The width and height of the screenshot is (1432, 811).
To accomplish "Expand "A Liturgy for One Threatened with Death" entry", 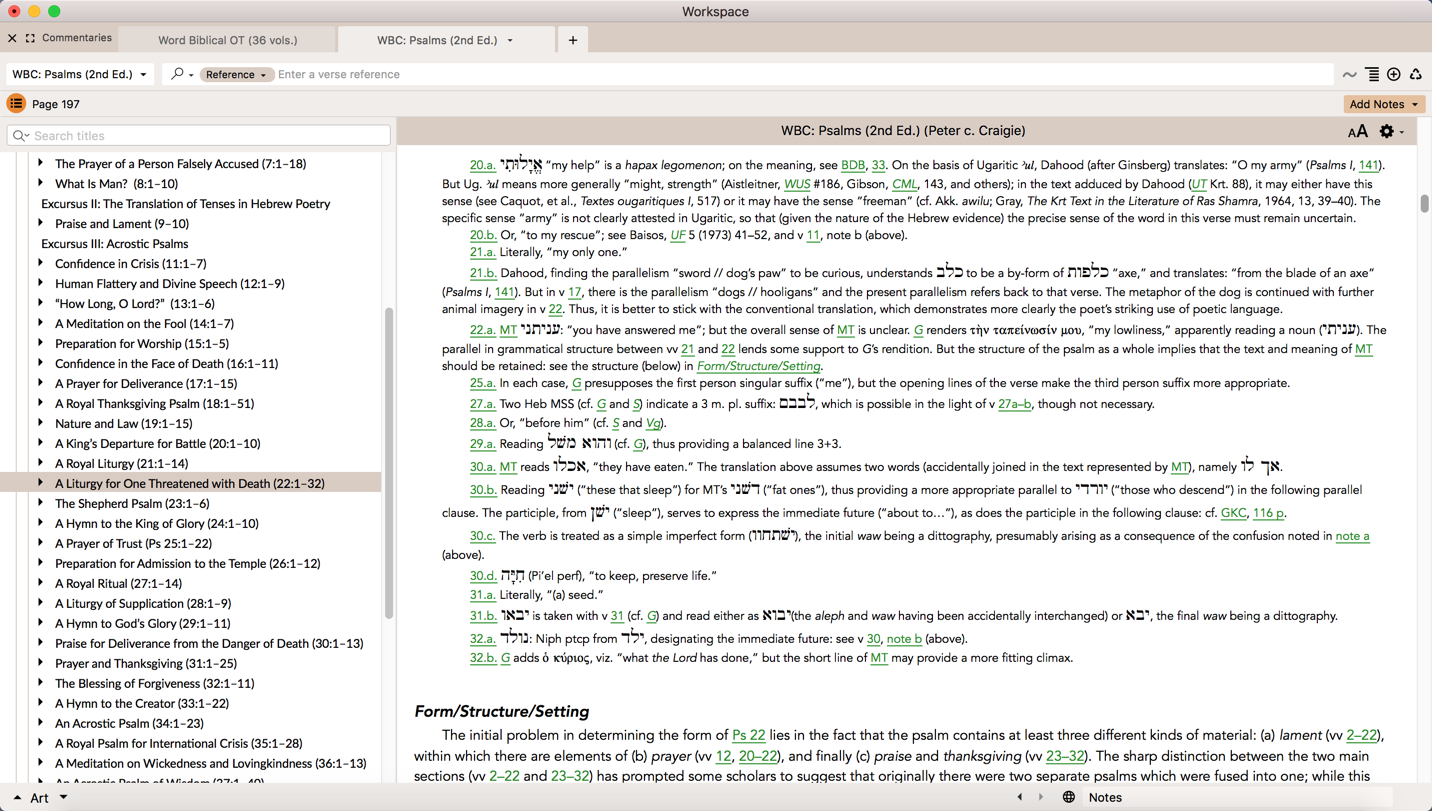I will click(x=41, y=483).
